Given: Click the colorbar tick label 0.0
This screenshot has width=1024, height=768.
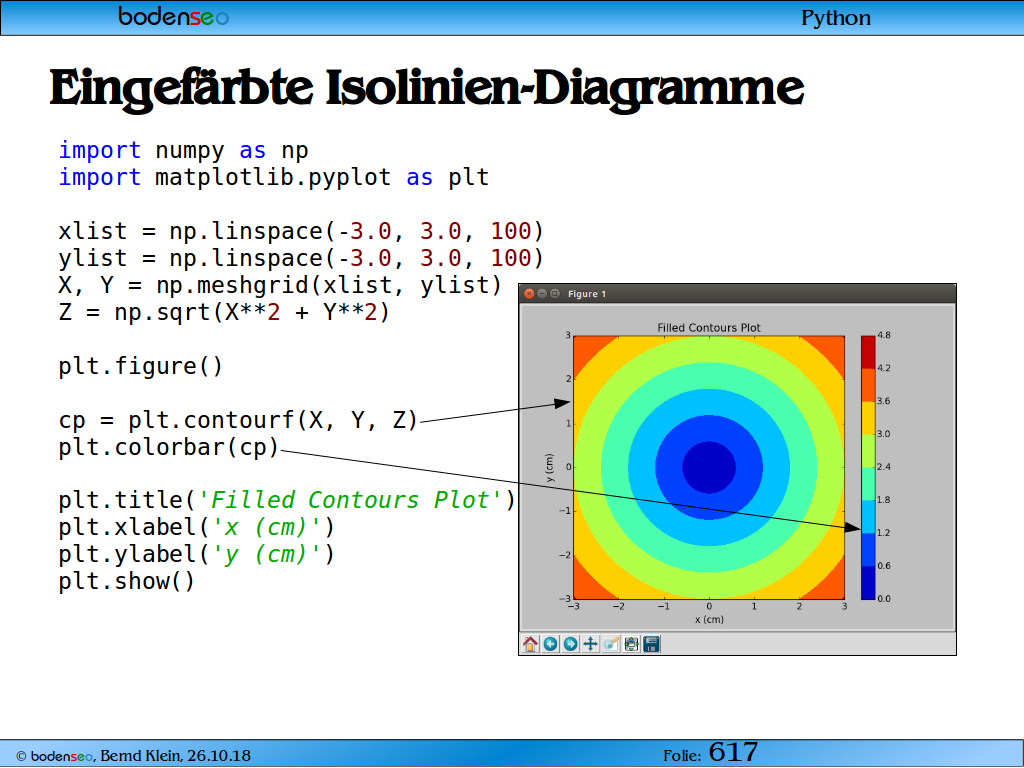Looking at the screenshot, I should tap(884, 598).
